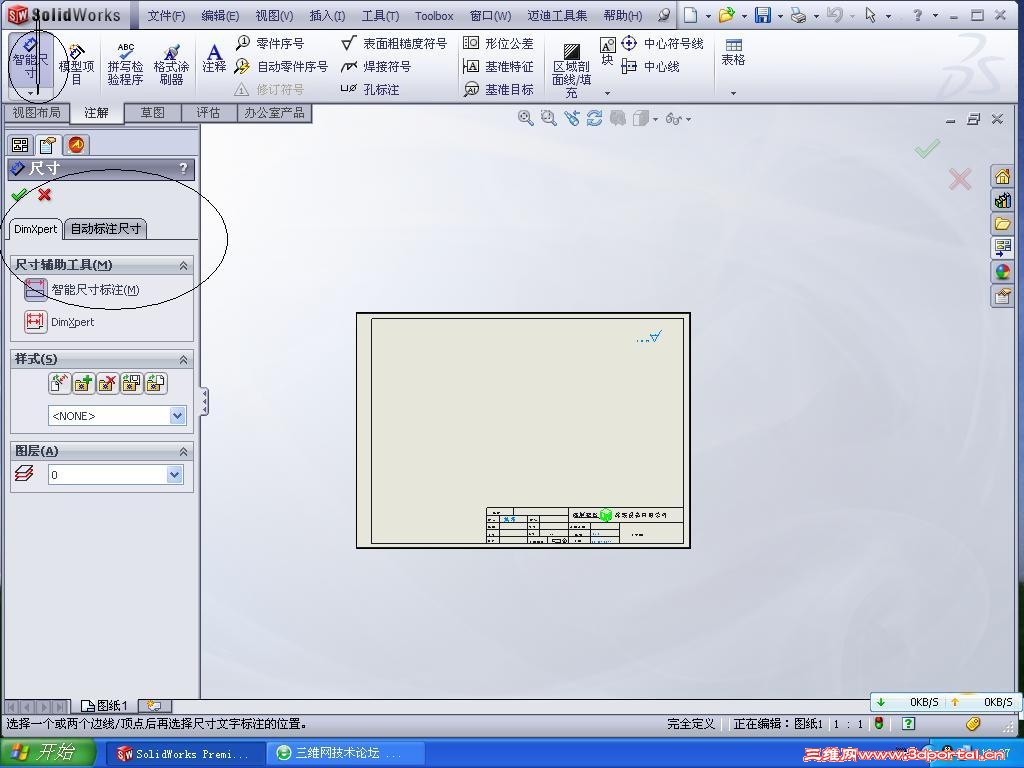Open the 窗口(W) menu

490,15
